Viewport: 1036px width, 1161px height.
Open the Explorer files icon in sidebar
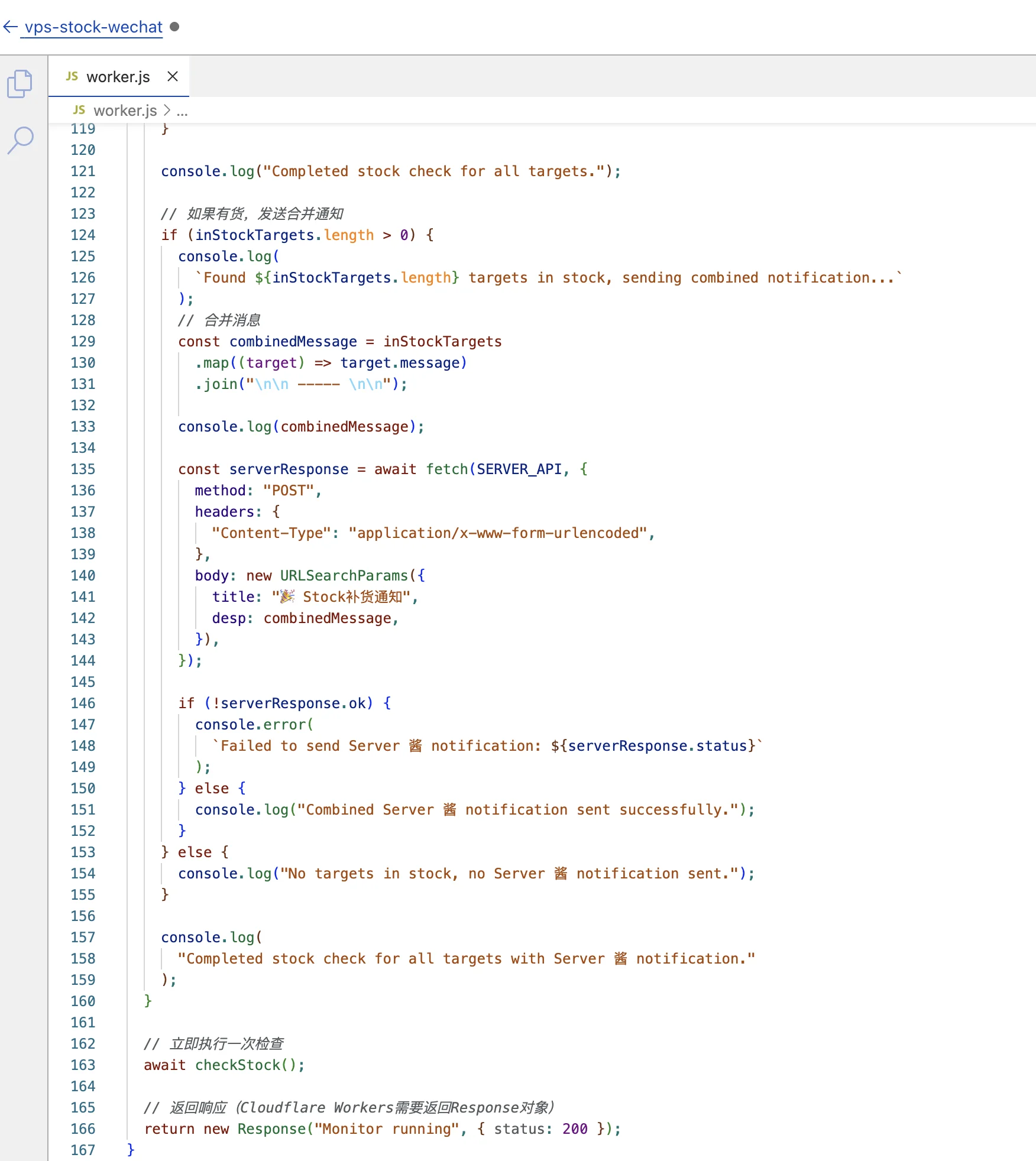point(20,83)
